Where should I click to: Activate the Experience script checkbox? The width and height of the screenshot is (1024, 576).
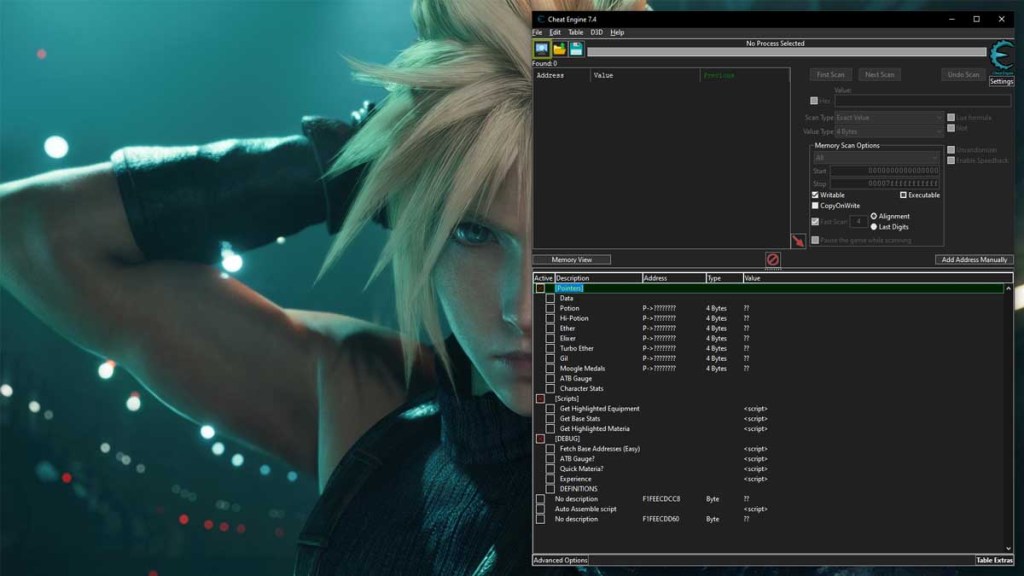click(551, 479)
